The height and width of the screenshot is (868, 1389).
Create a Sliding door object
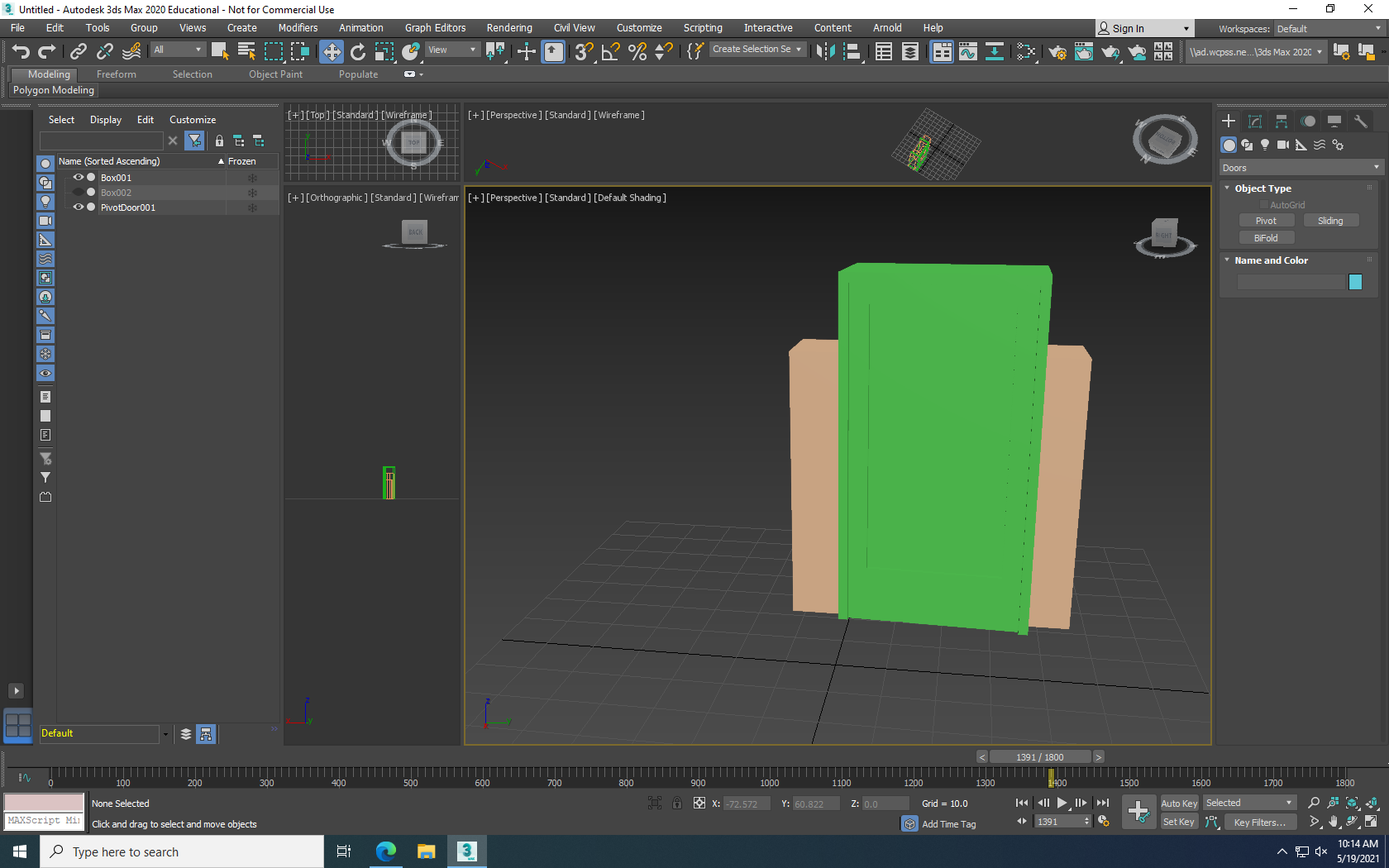pos(1330,221)
